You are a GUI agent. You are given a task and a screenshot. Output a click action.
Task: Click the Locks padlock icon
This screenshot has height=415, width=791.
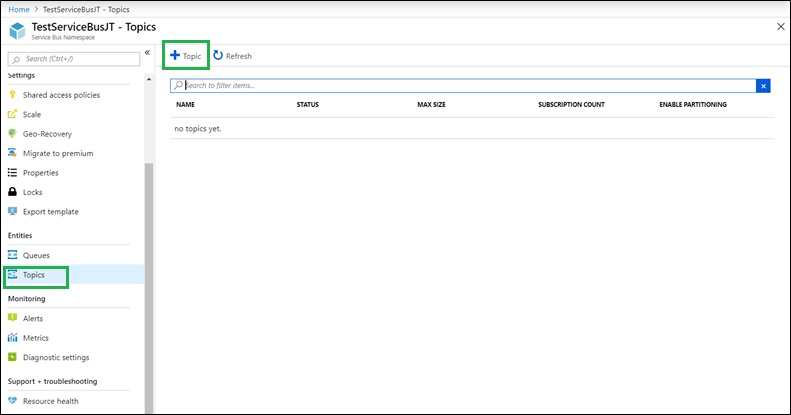point(13,192)
